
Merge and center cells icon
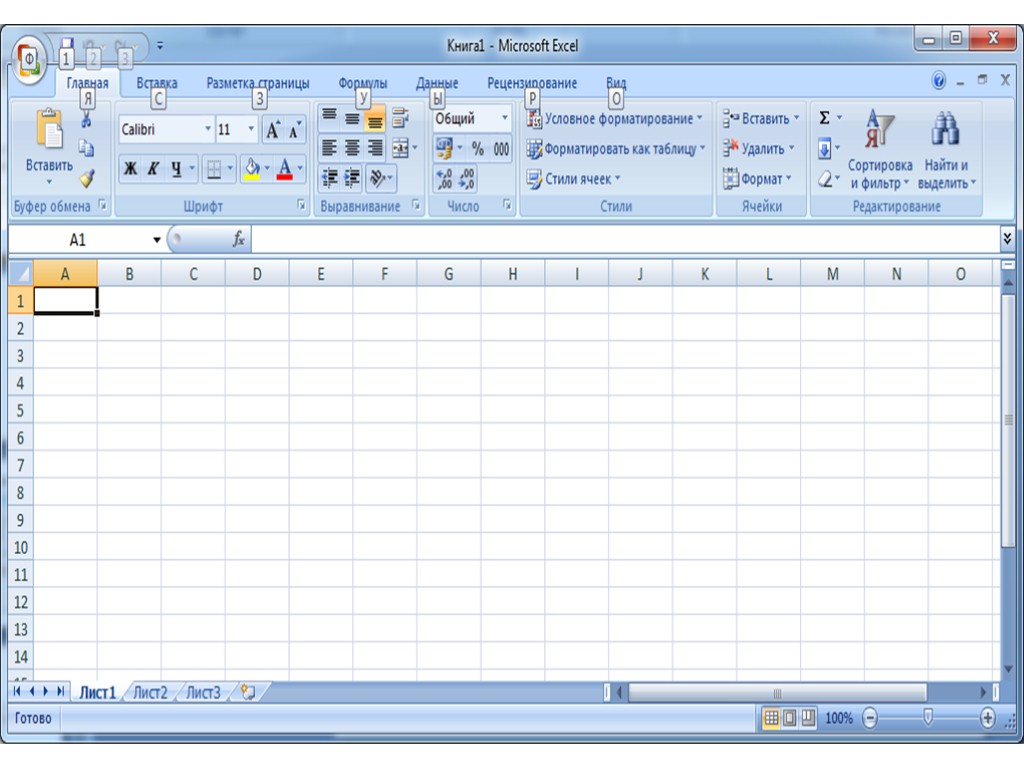point(400,148)
